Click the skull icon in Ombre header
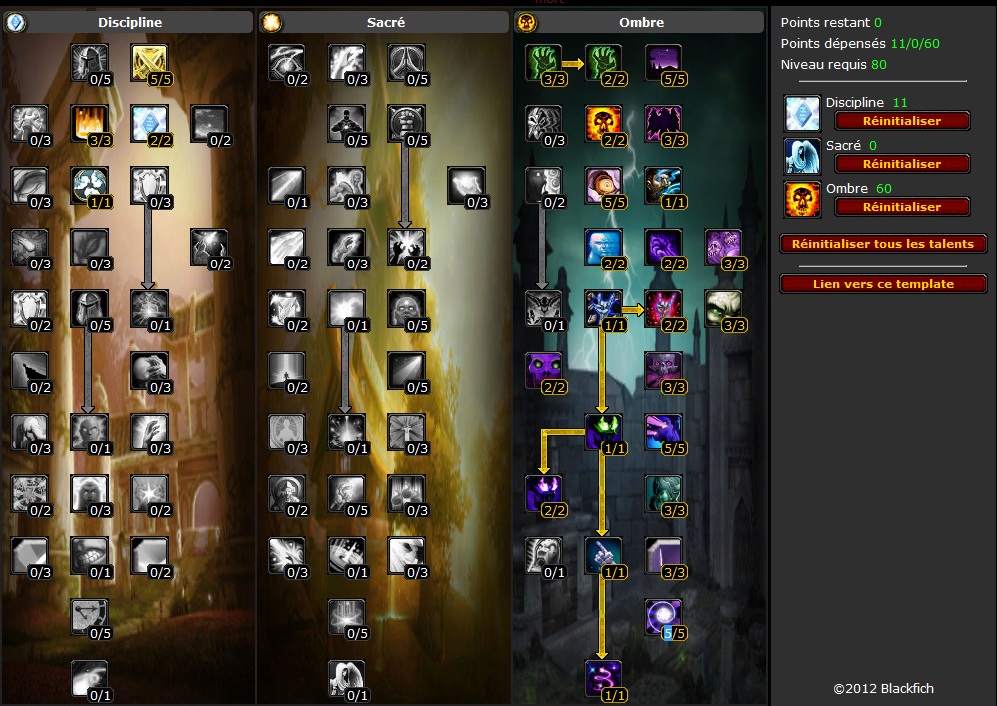Viewport: 997px width, 706px height. 526,23
